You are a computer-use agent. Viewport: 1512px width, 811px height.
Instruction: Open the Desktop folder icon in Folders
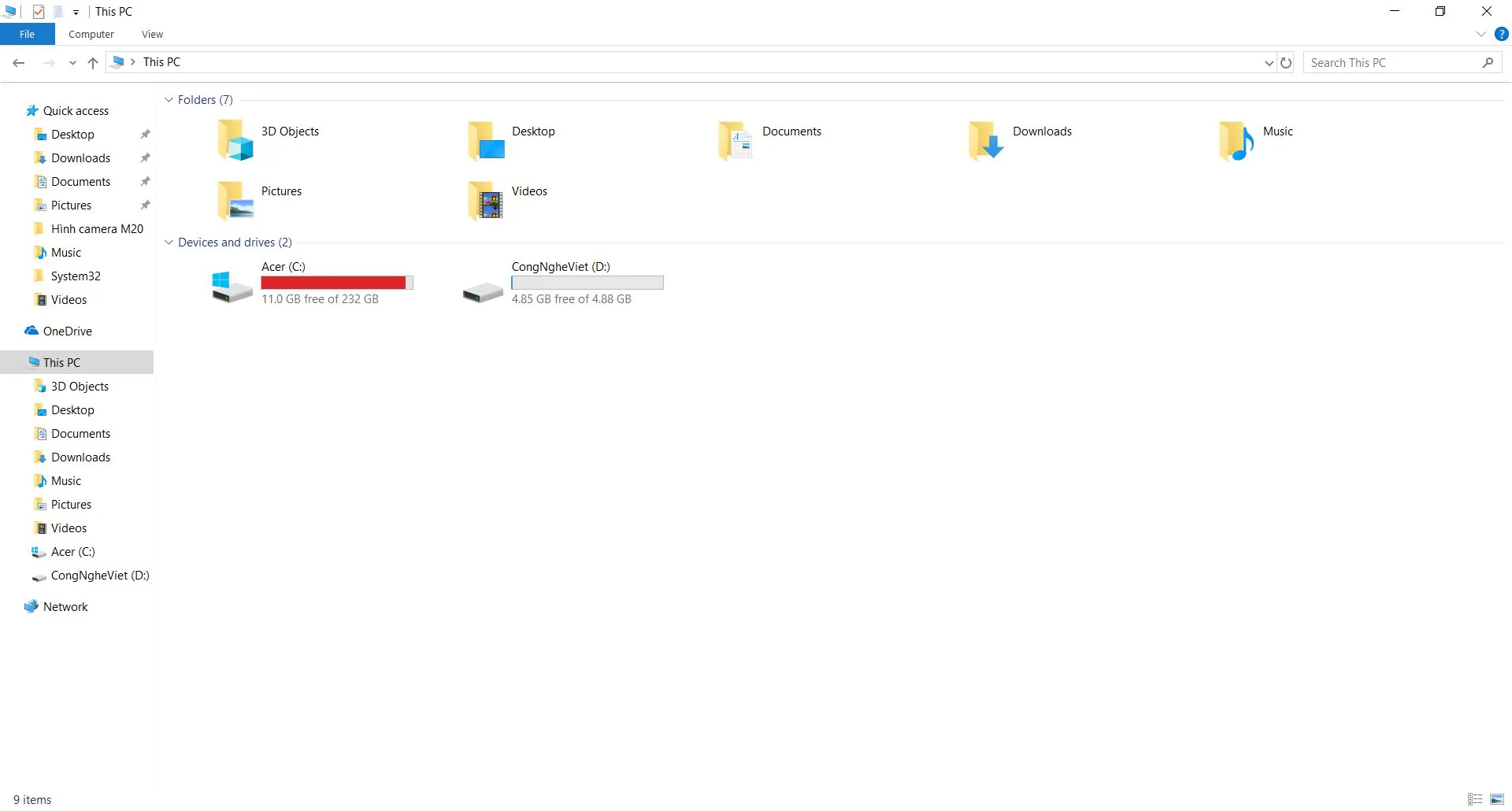pyautogui.click(x=486, y=140)
